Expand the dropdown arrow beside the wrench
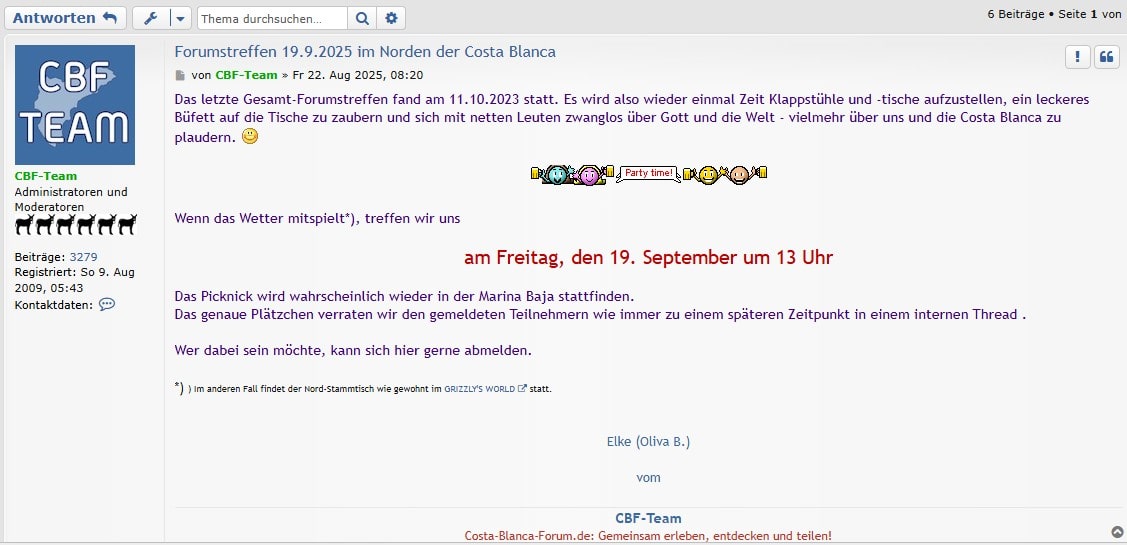 pyautogui.click(x=180, y=18)
